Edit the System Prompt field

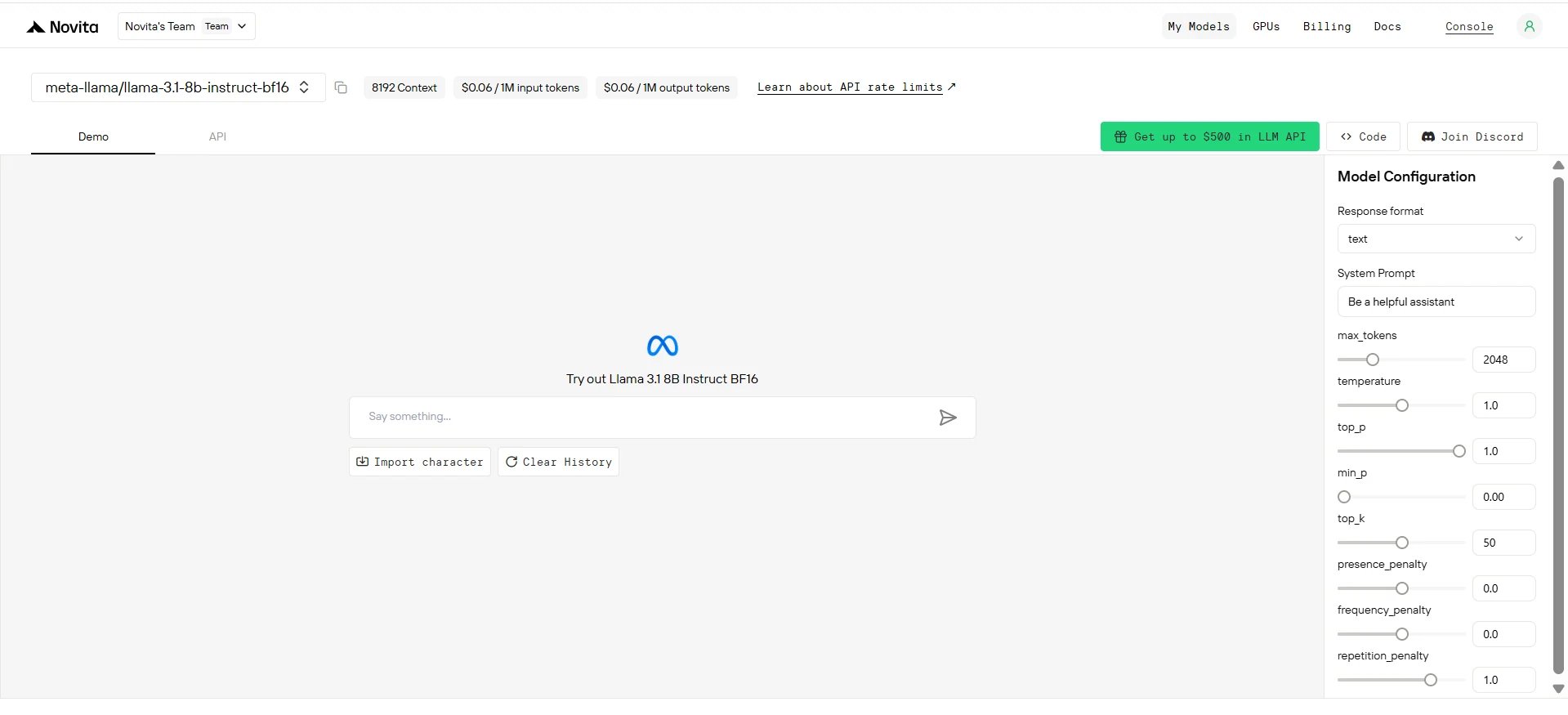[1436, 302]
